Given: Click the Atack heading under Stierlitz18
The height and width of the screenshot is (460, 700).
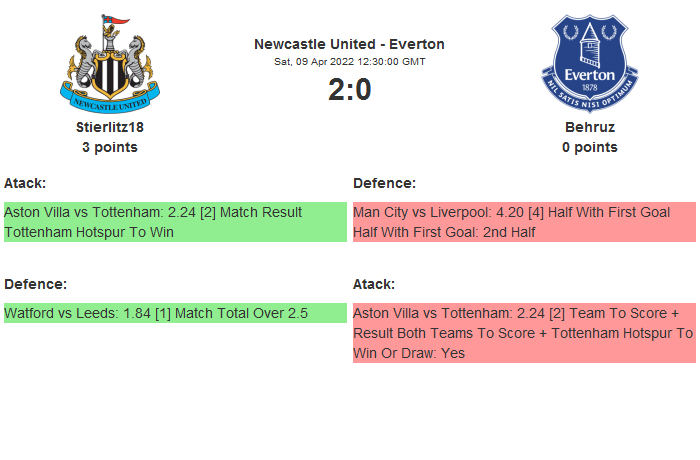Looking at the screenshot, I should (x=25, y=183).
